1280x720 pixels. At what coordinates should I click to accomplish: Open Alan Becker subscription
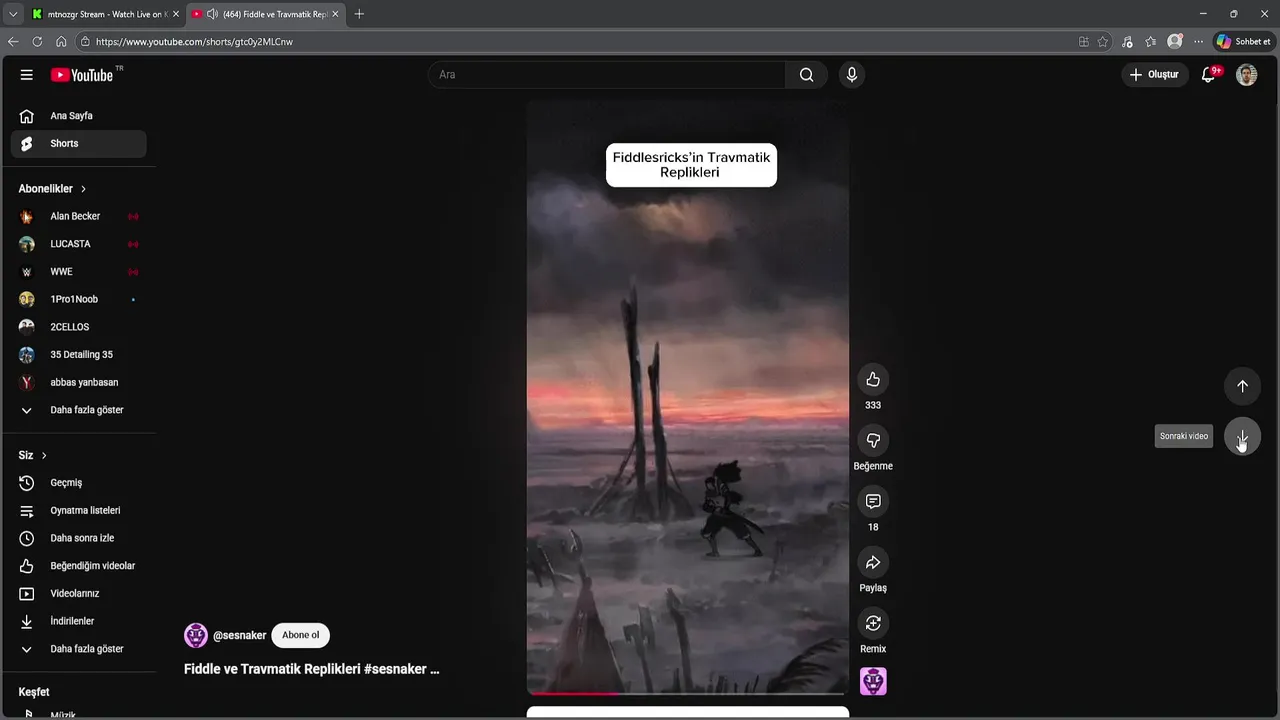(79, 216)
